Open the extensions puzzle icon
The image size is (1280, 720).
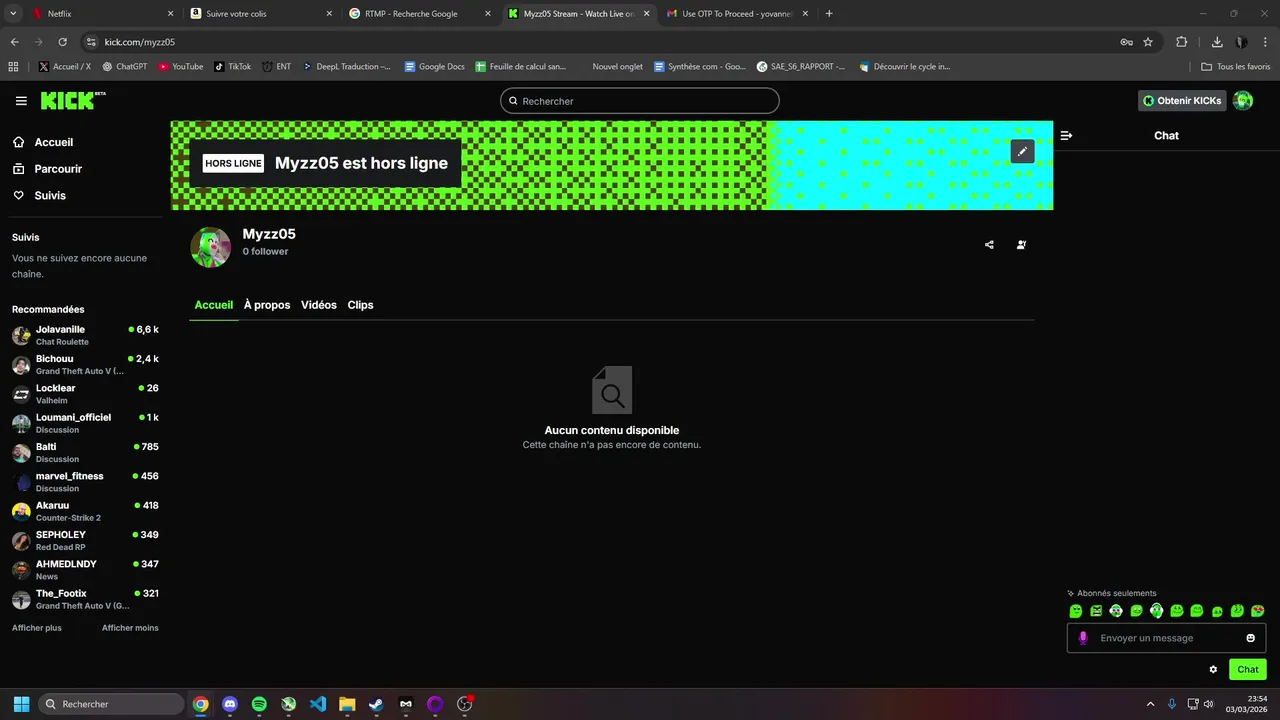click(x=1182, y=42)
